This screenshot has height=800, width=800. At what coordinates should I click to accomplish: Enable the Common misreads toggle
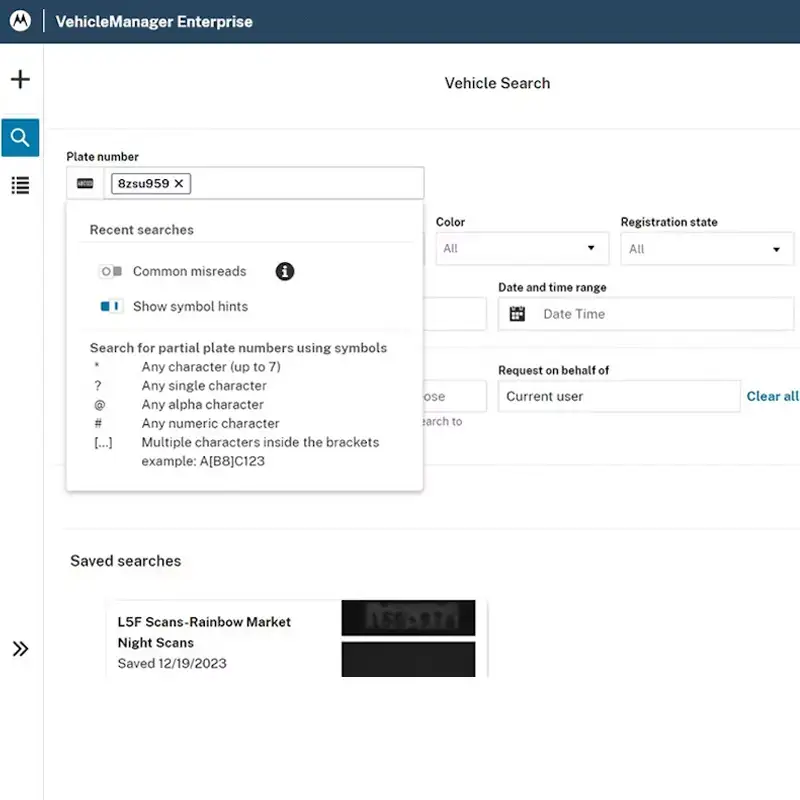tap(111, 271)
